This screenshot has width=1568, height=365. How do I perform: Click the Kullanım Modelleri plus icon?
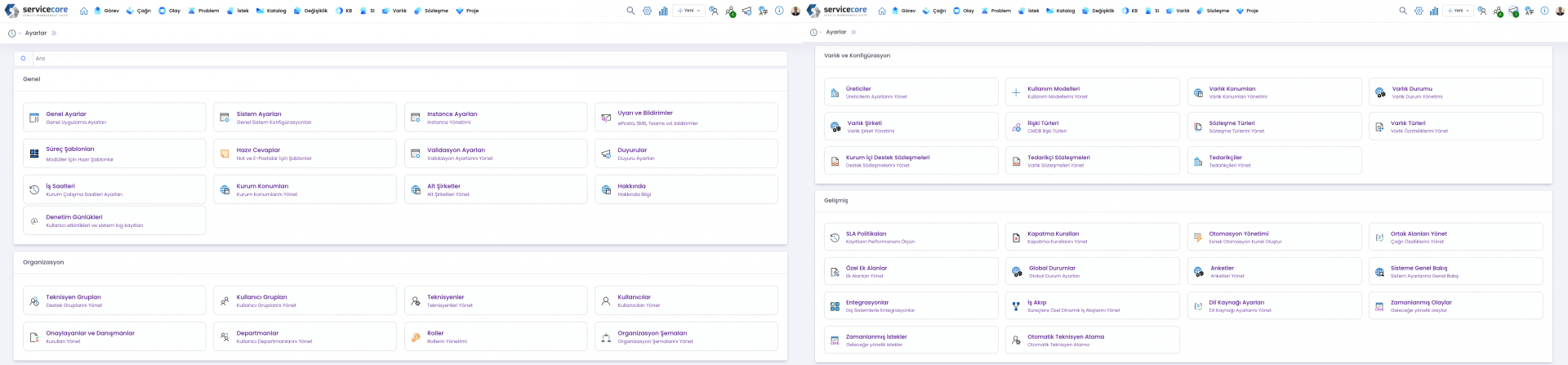[x=1016, y=93]
